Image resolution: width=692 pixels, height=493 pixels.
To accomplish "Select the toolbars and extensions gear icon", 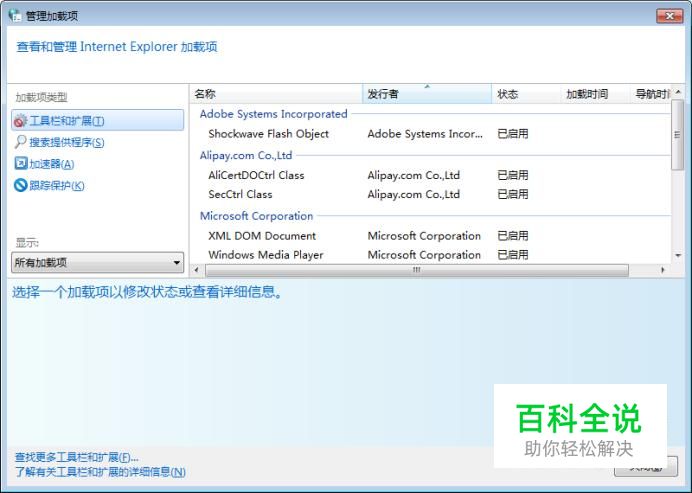I will point(20,120).
